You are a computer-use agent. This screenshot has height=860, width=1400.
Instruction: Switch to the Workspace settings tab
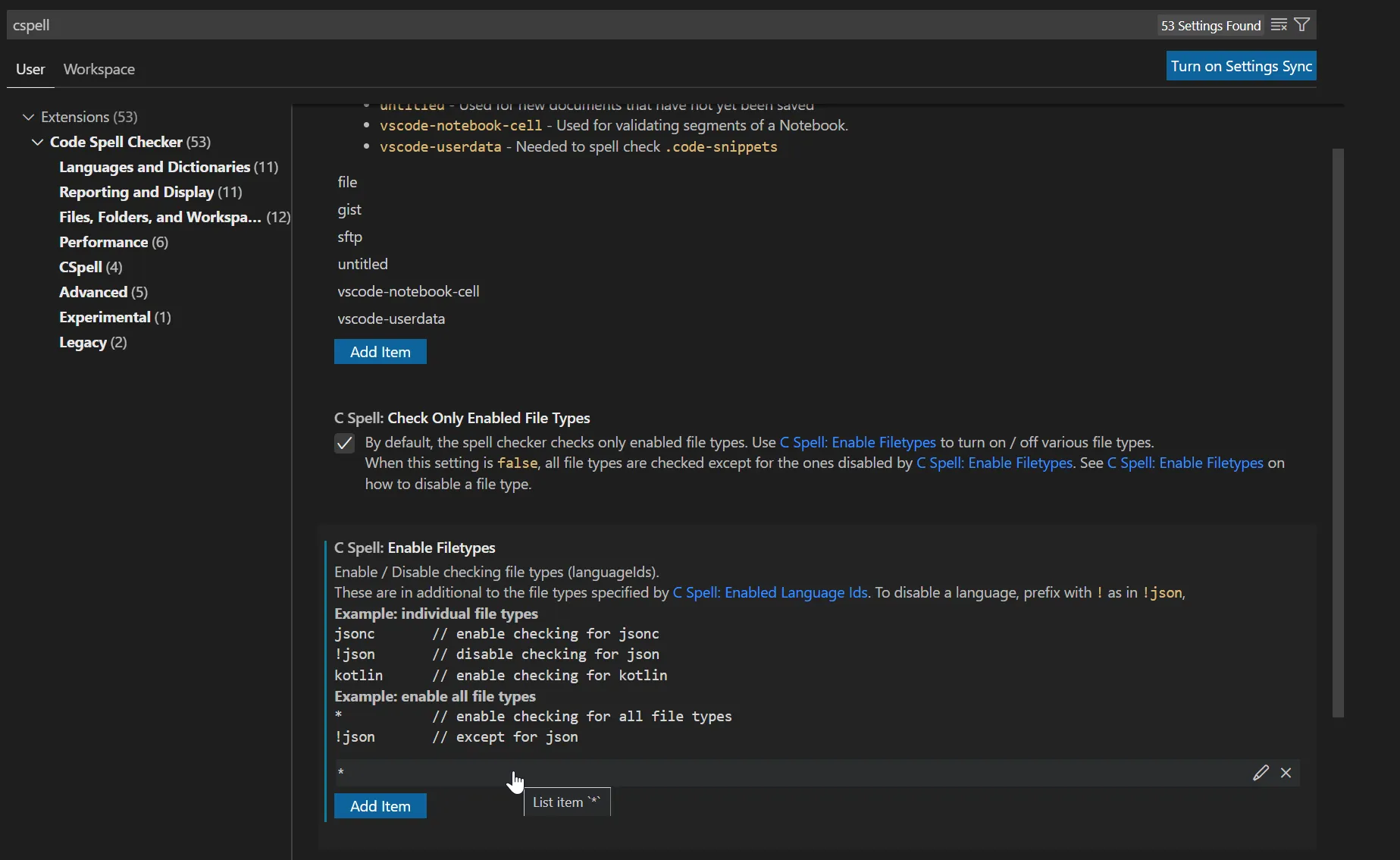point(99,69)
